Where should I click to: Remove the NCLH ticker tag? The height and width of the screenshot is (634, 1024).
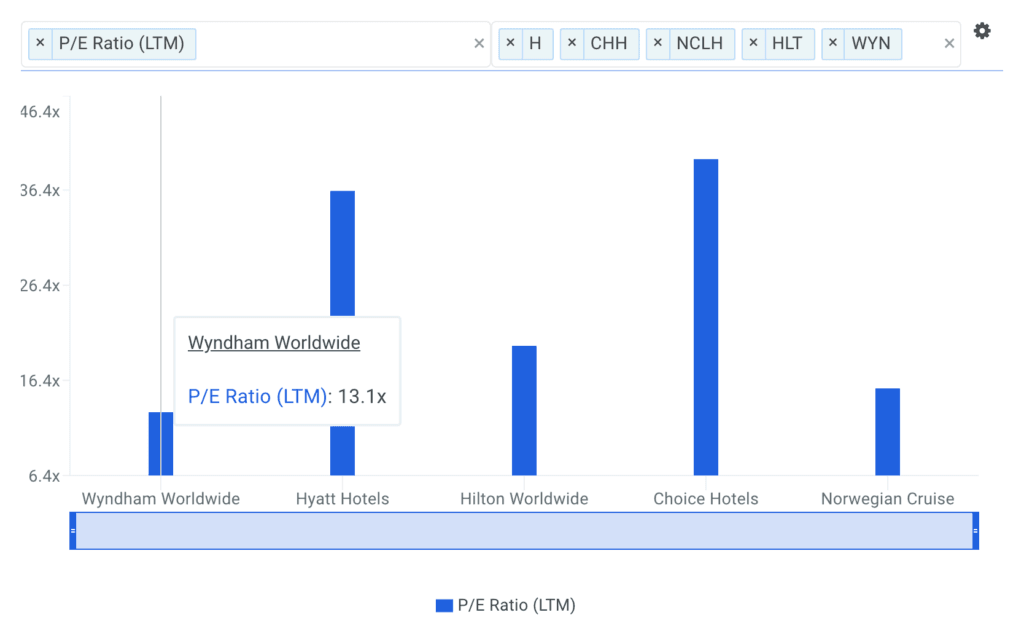[658, 44]
